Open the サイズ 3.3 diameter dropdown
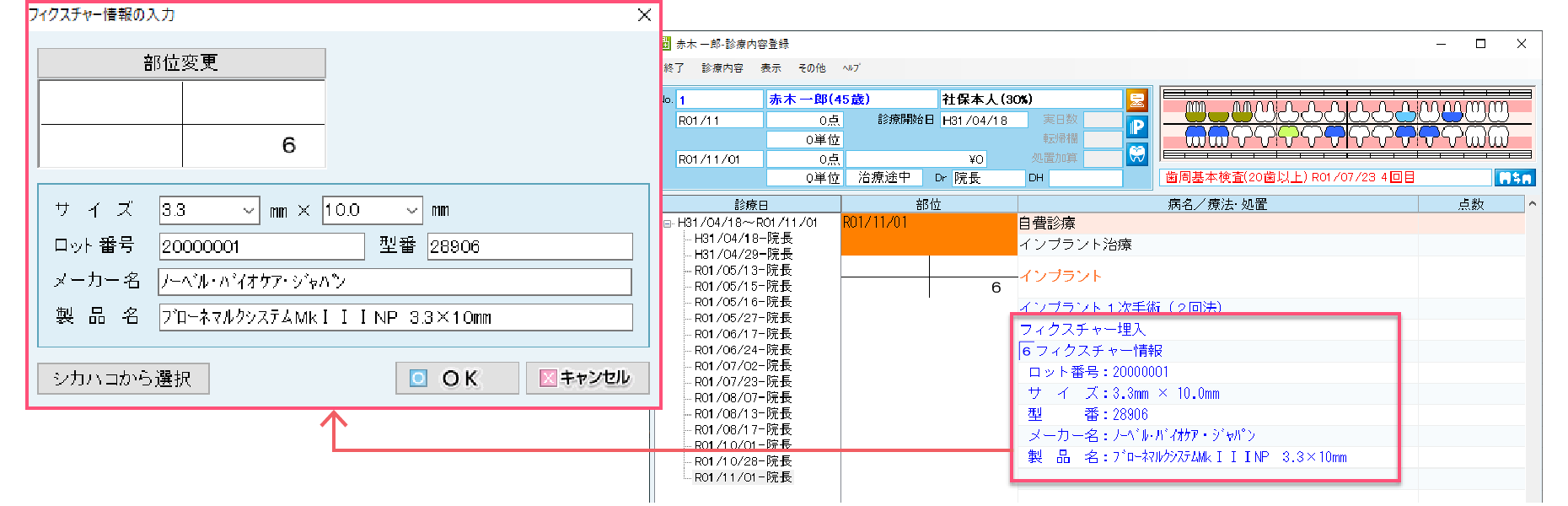The width and height of the screenshot is (1568, 506). click(249, 210)
